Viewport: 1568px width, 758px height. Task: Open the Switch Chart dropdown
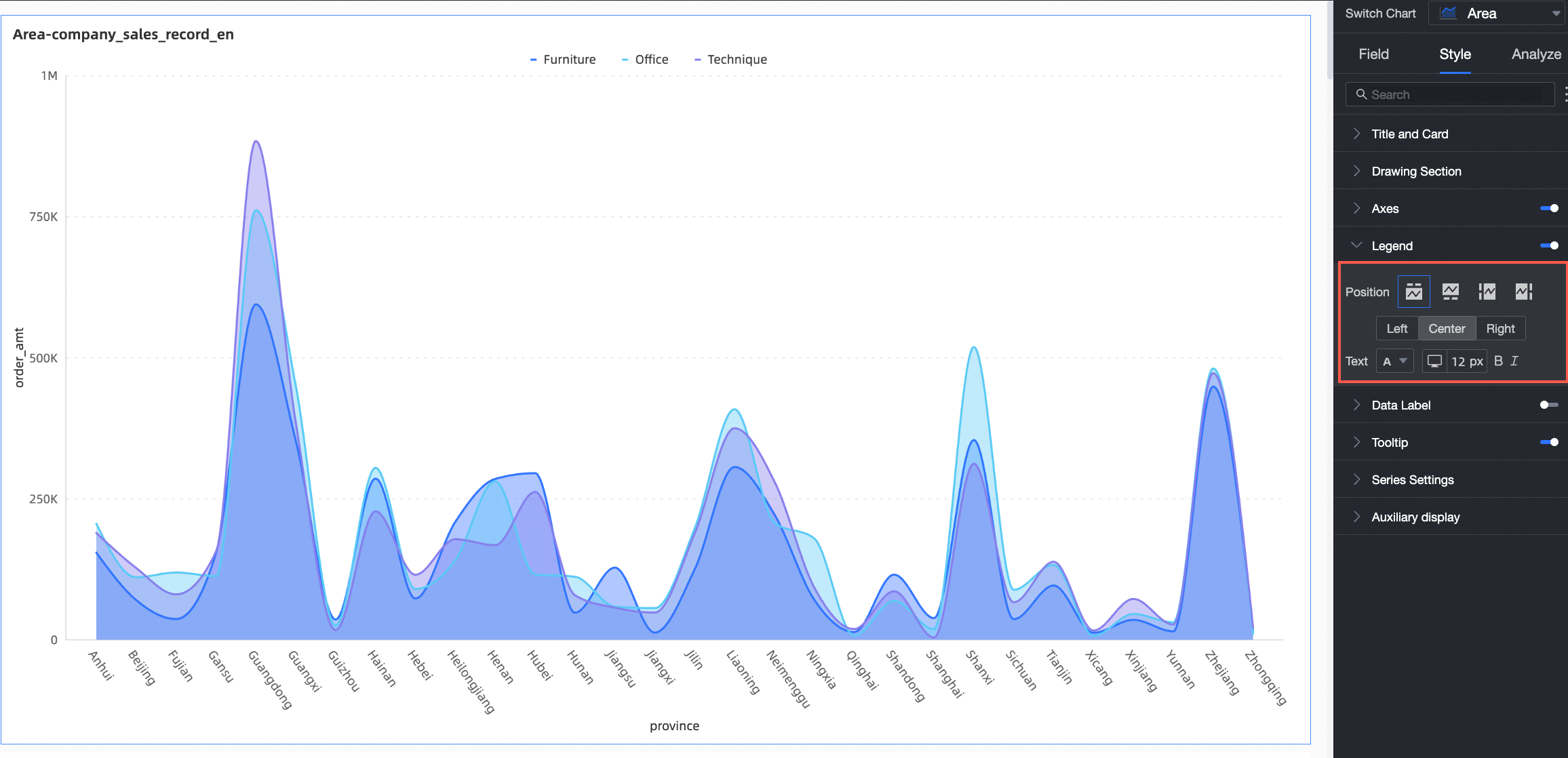point(1497,13)
